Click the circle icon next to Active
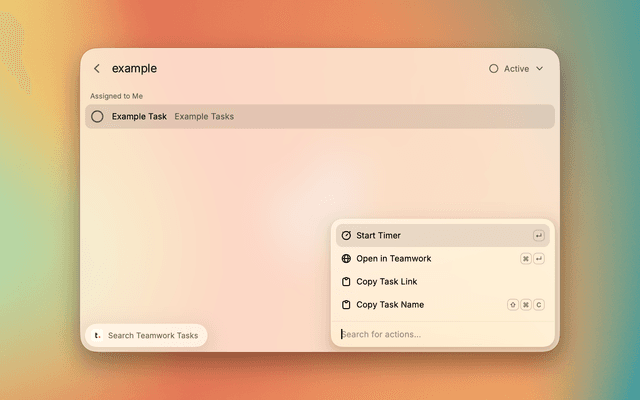This screenshot has width=640, height=400. 493,69
